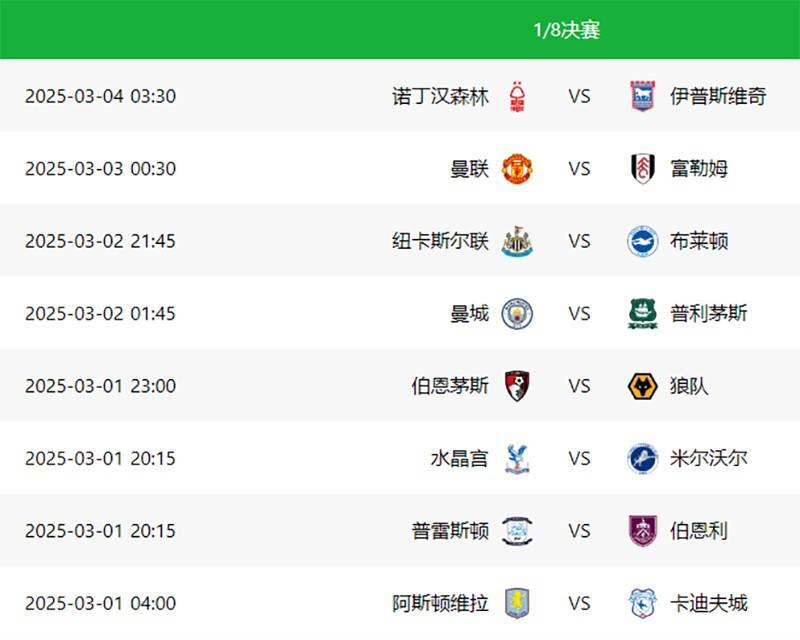The image size is (800, 640).
Task: Click the Millwall club badge
Action: 642,458
